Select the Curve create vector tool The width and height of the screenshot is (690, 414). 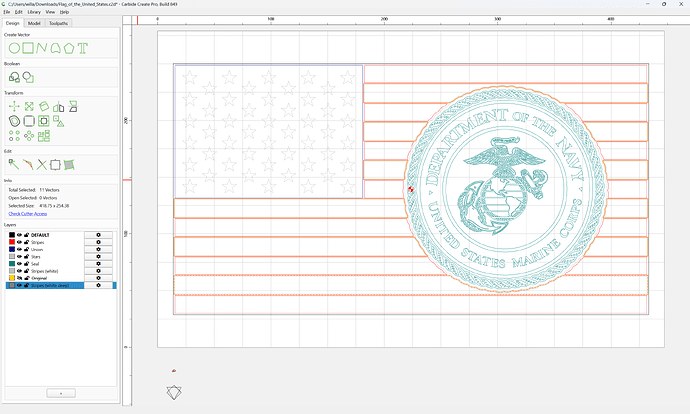click(55, 48)
